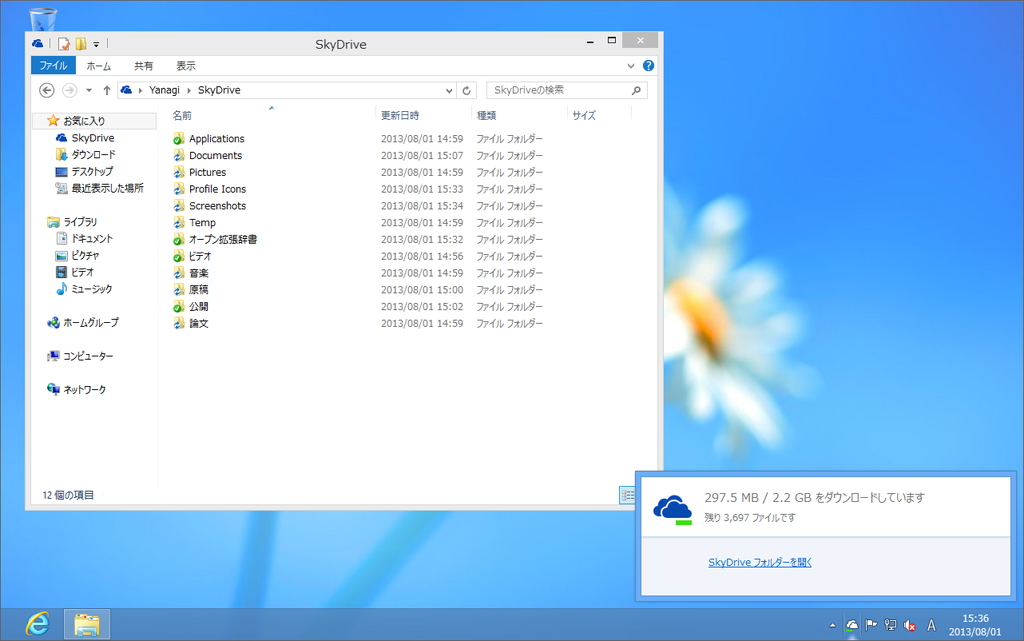Open Action Center flag tray icon
Viewport: 1024px width, 641px height.
pyautogui.click(x=871, y=625)
